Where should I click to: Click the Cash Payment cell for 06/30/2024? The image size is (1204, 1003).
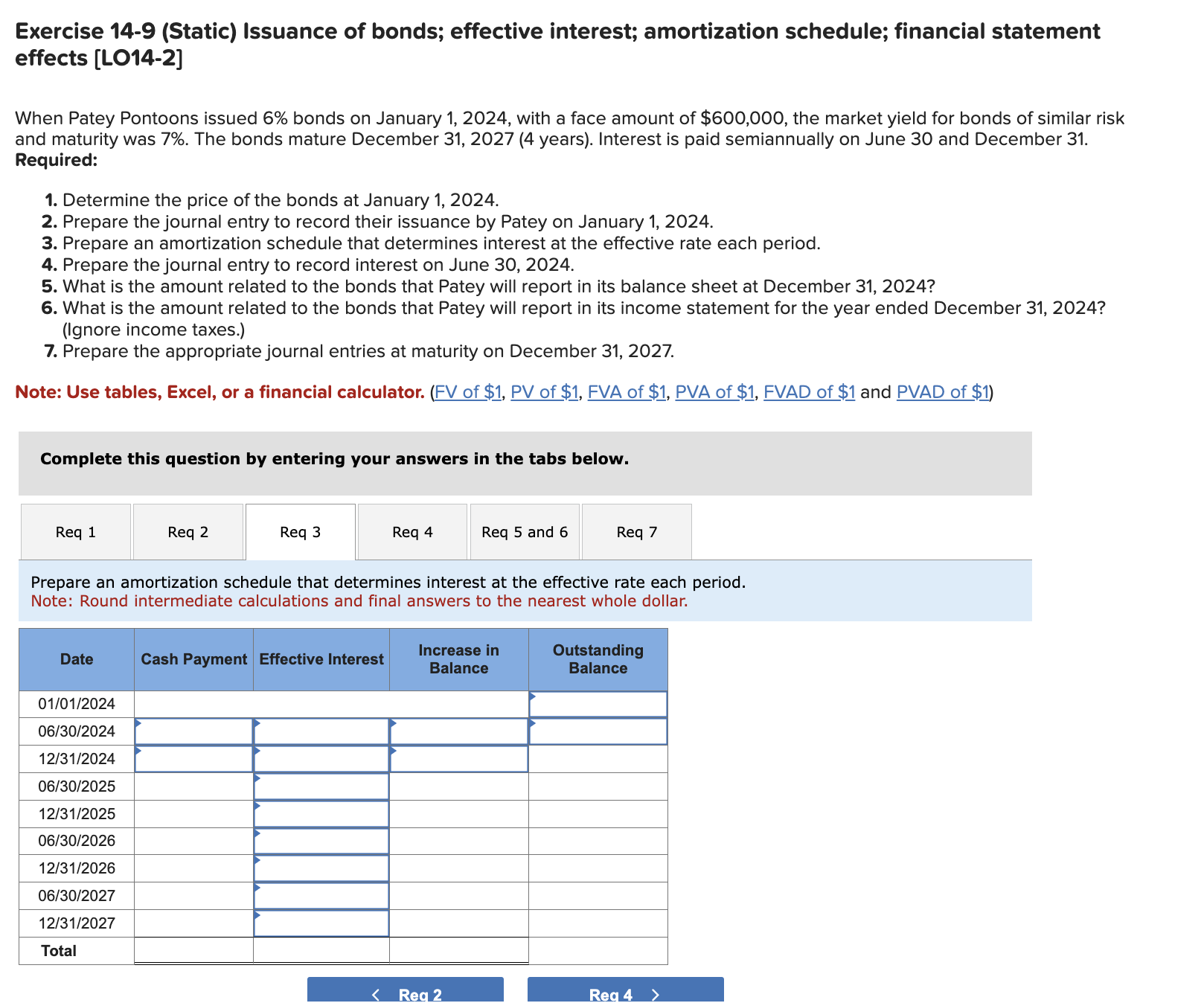[193, 731]
